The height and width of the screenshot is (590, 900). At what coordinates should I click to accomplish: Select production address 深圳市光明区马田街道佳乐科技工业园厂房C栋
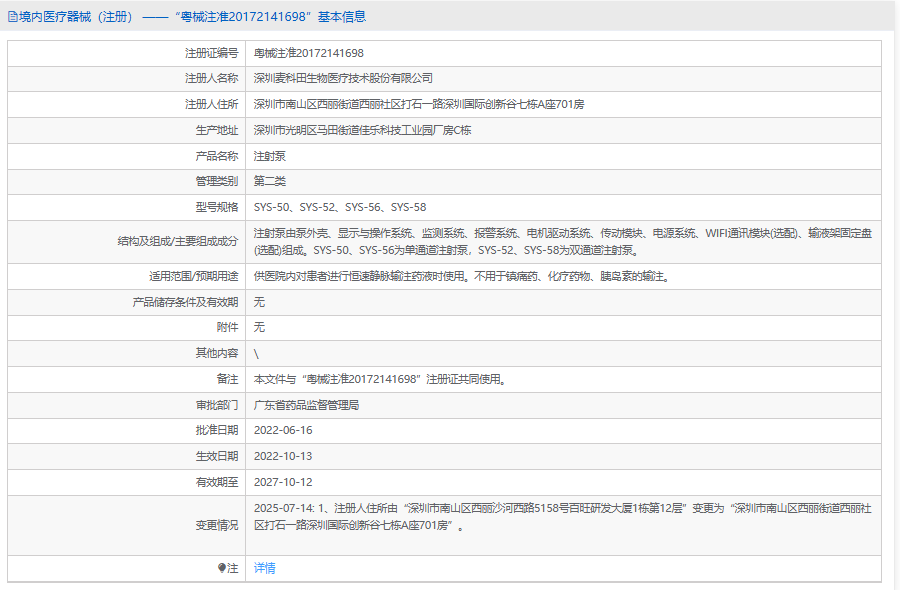point(362,130)
